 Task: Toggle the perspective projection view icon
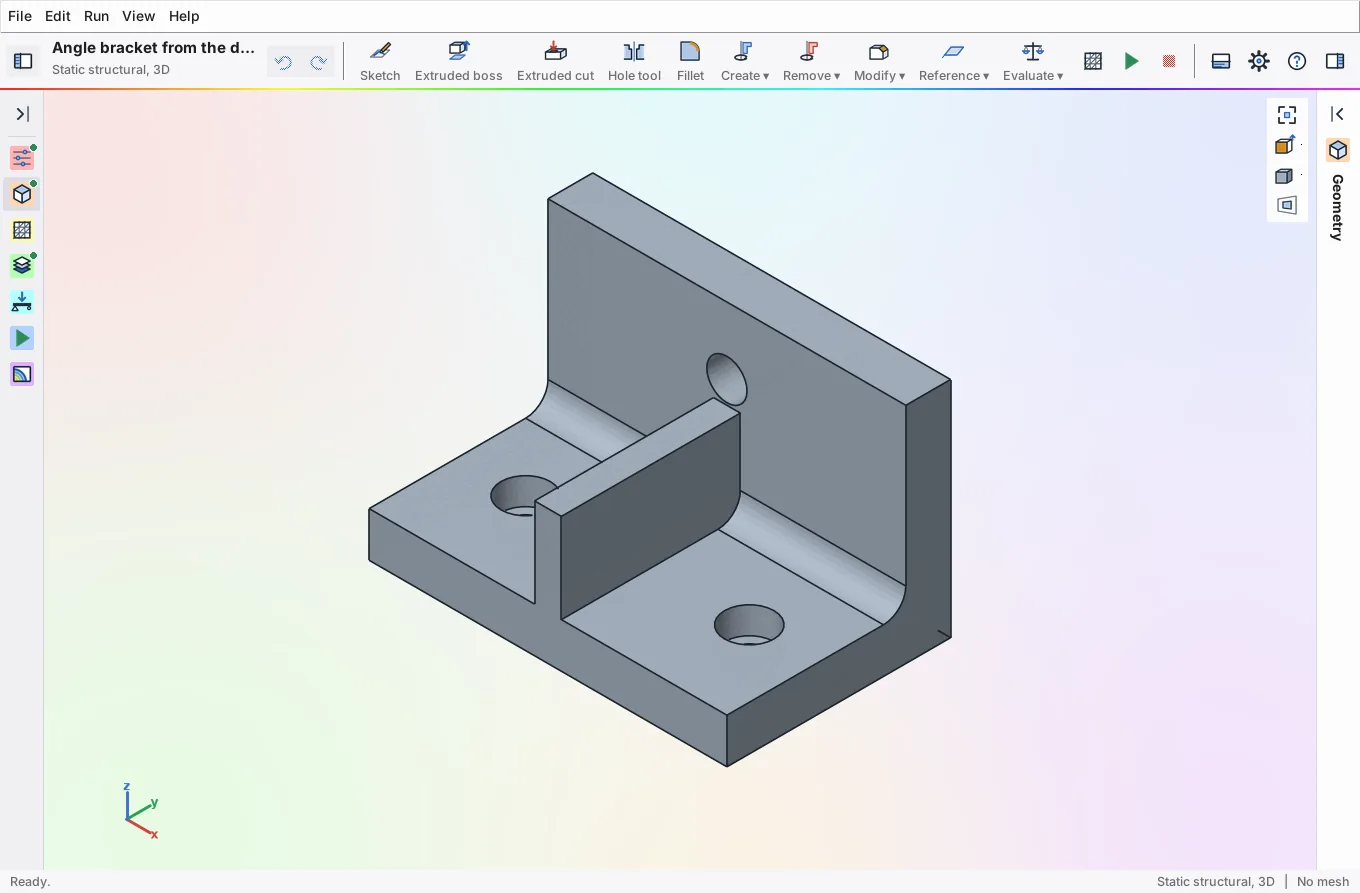tap(1287, 206)
